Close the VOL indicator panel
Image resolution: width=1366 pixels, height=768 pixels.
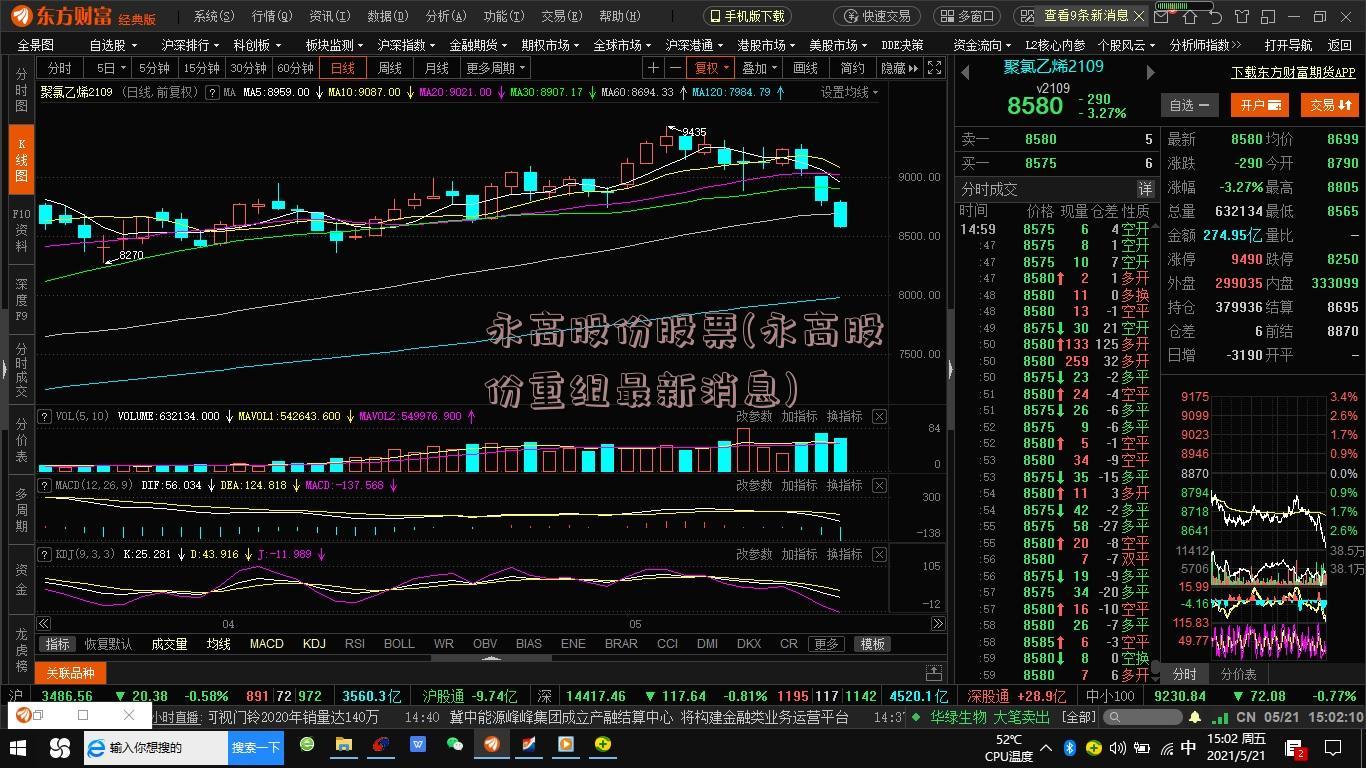coord(879,416)
